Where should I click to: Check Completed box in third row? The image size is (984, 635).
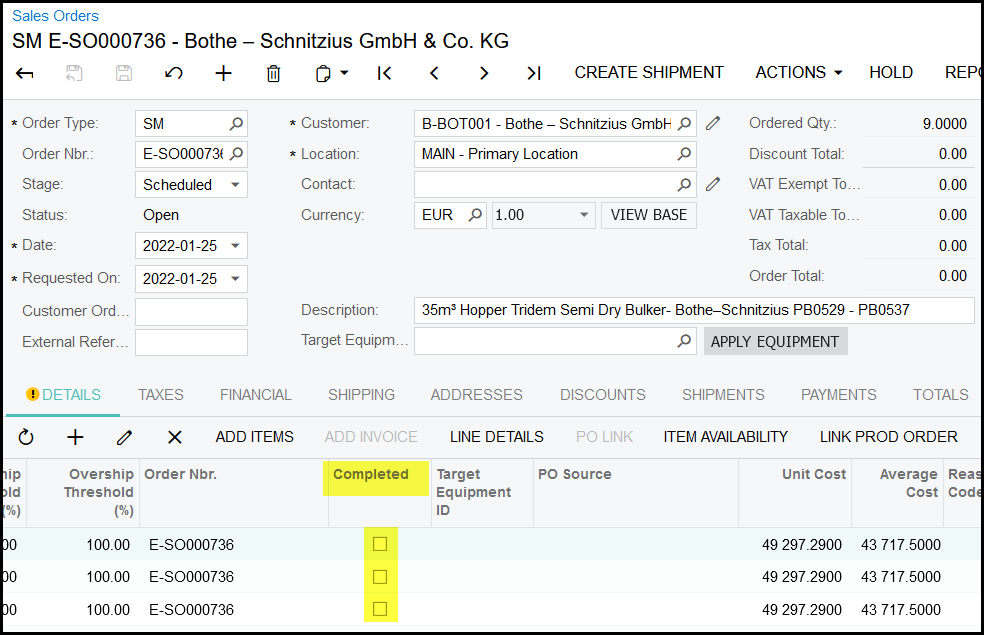pos(380,609)
